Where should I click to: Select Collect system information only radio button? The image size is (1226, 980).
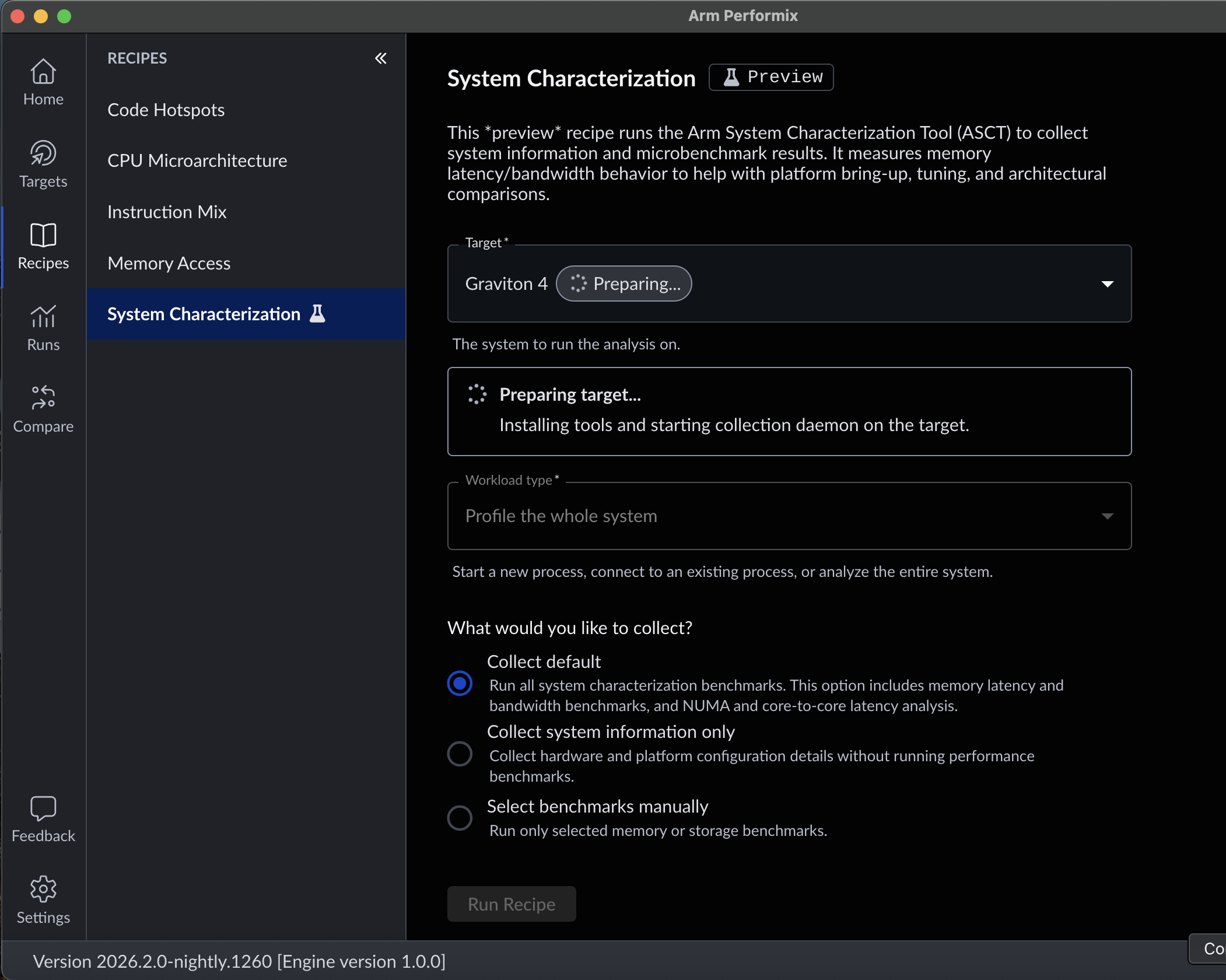[460, 754]
